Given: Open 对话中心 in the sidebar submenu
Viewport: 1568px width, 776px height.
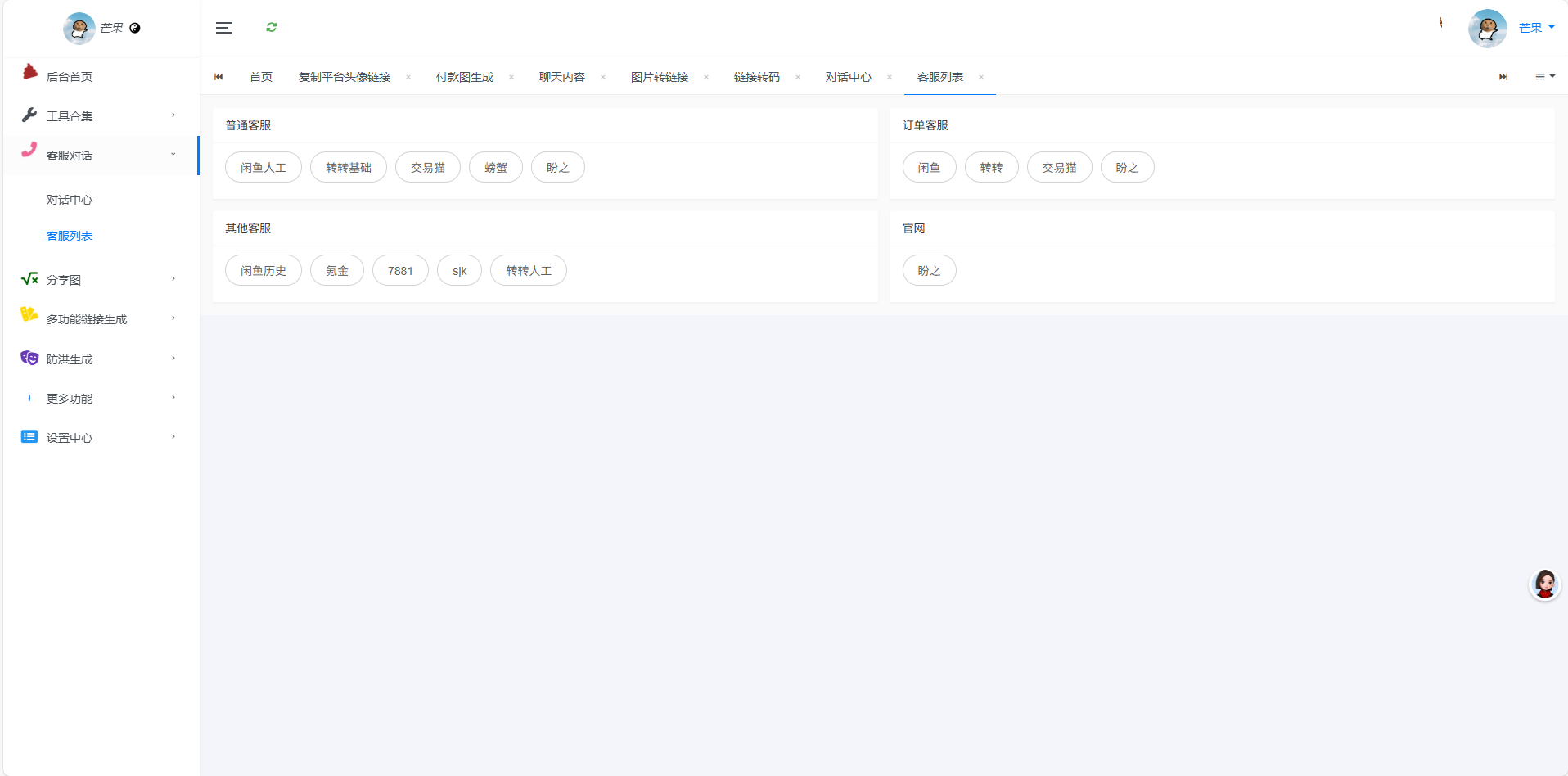Looking at the screenshot, I should (70, 200).
